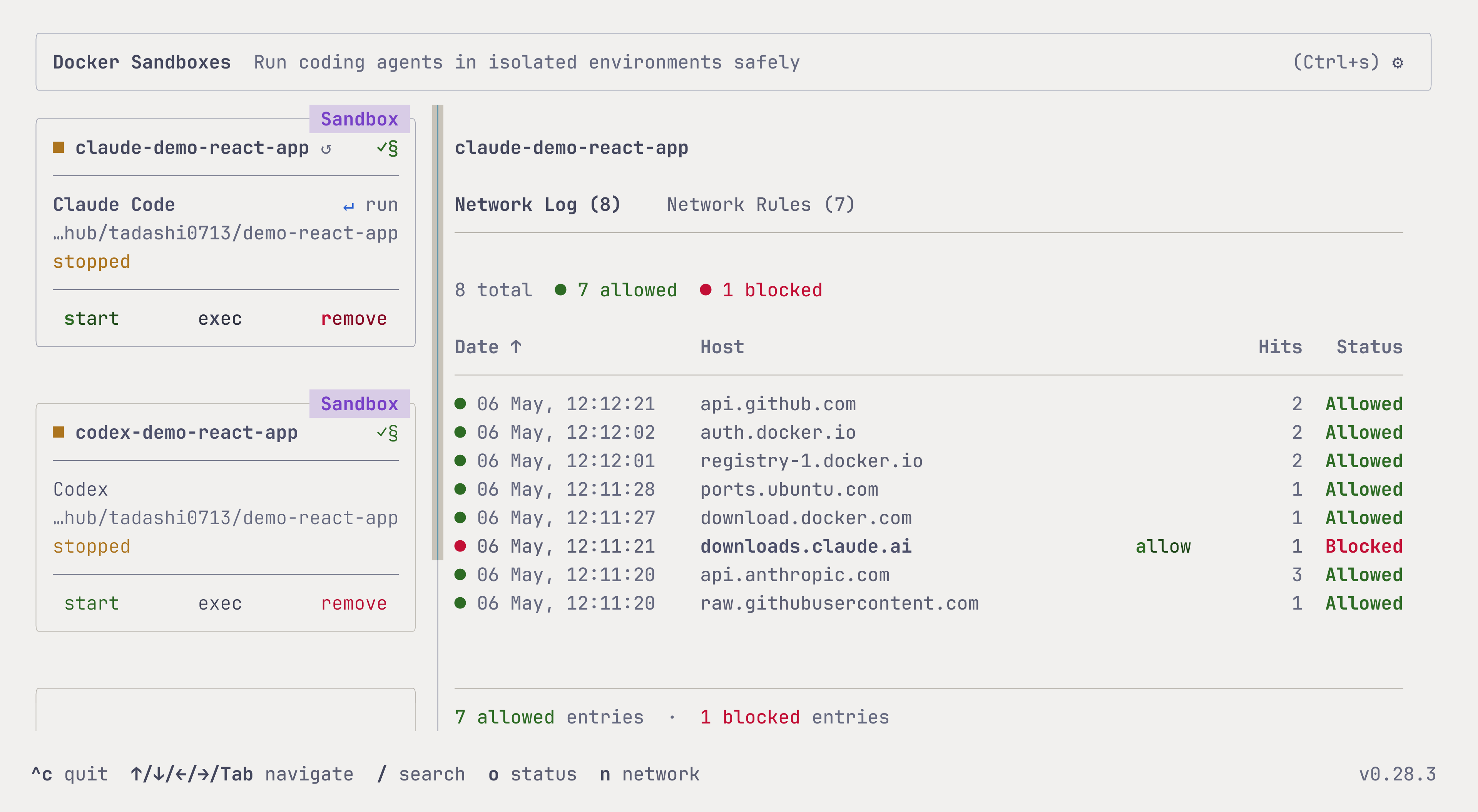Click Blocked status on downloads.claude.ai row

[x=1364, y=546]
